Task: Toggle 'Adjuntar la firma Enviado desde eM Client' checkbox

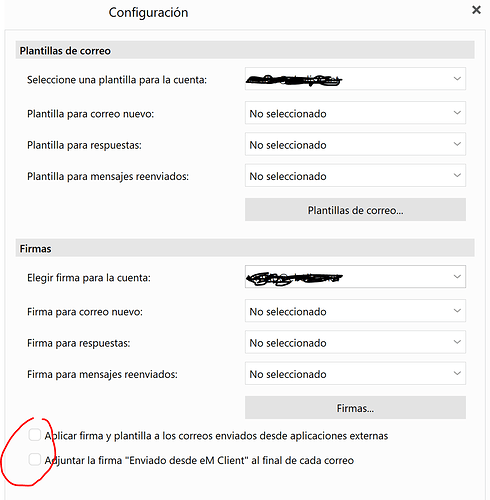Action: [x=35, y=459]
